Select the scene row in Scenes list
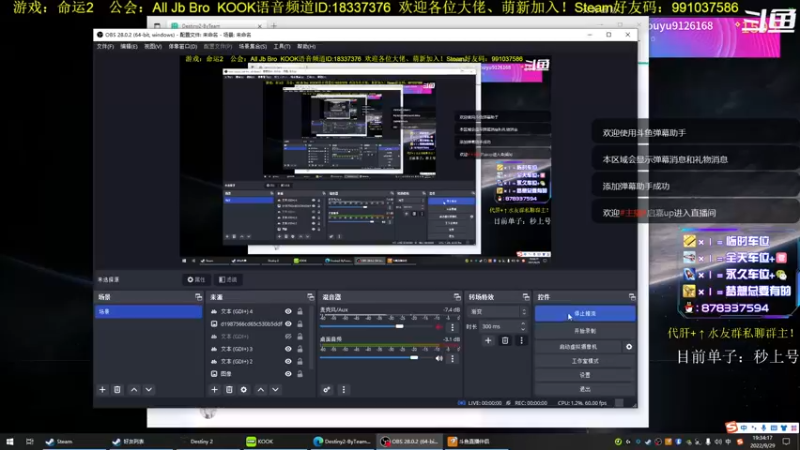The width and height of the screenshot is (800, 450). click(148, 311)
